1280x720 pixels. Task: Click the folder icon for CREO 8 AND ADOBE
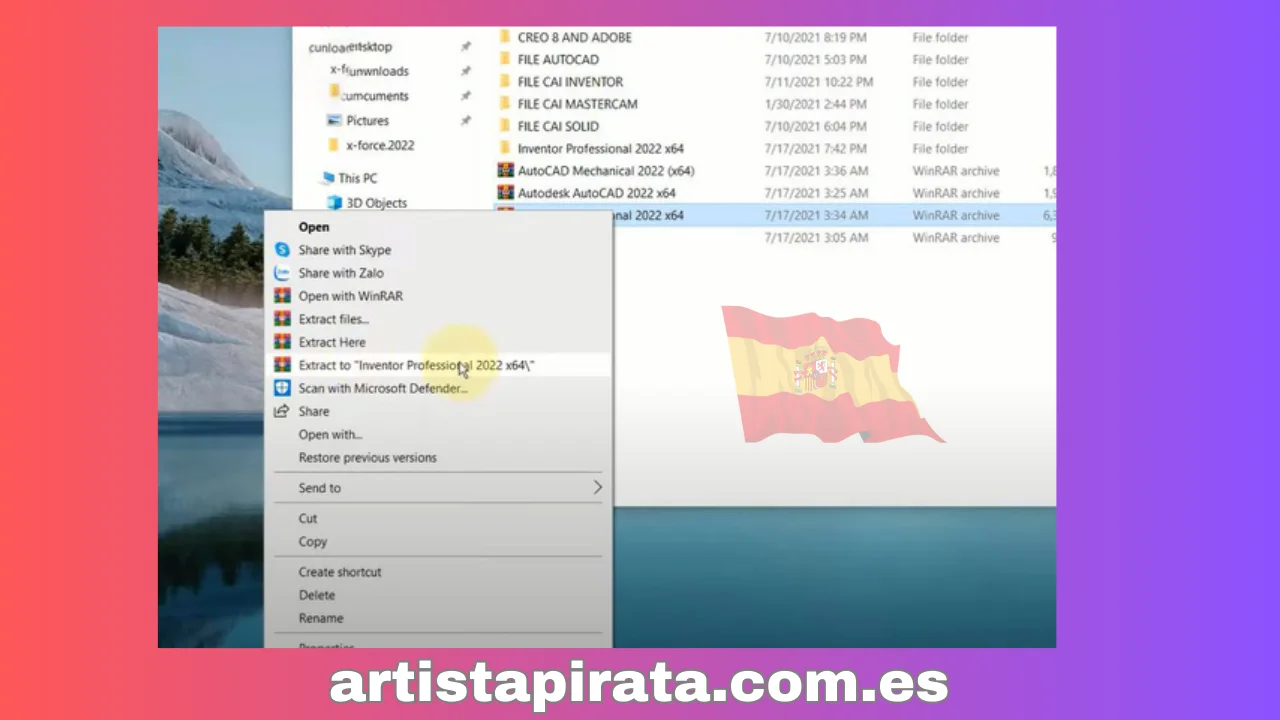(506, 38)
